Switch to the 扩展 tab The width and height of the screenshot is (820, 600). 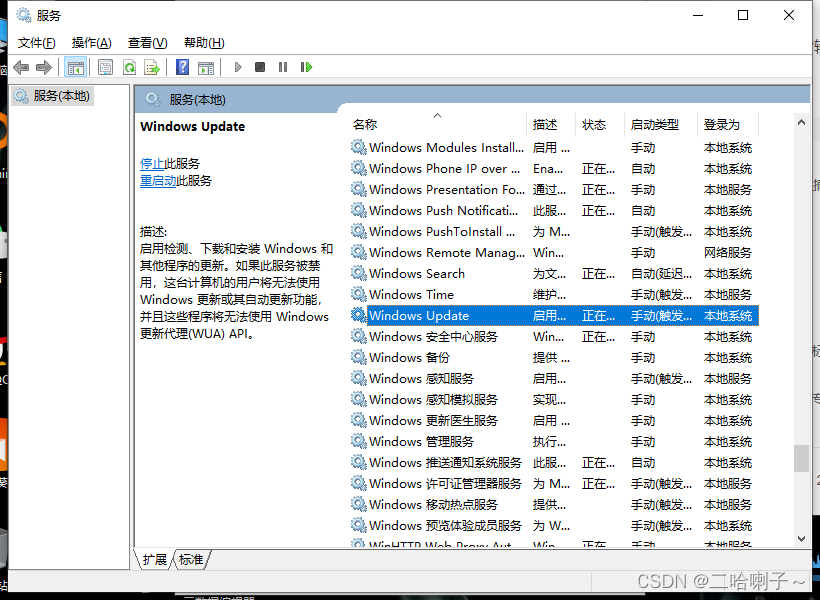point(154,560)
